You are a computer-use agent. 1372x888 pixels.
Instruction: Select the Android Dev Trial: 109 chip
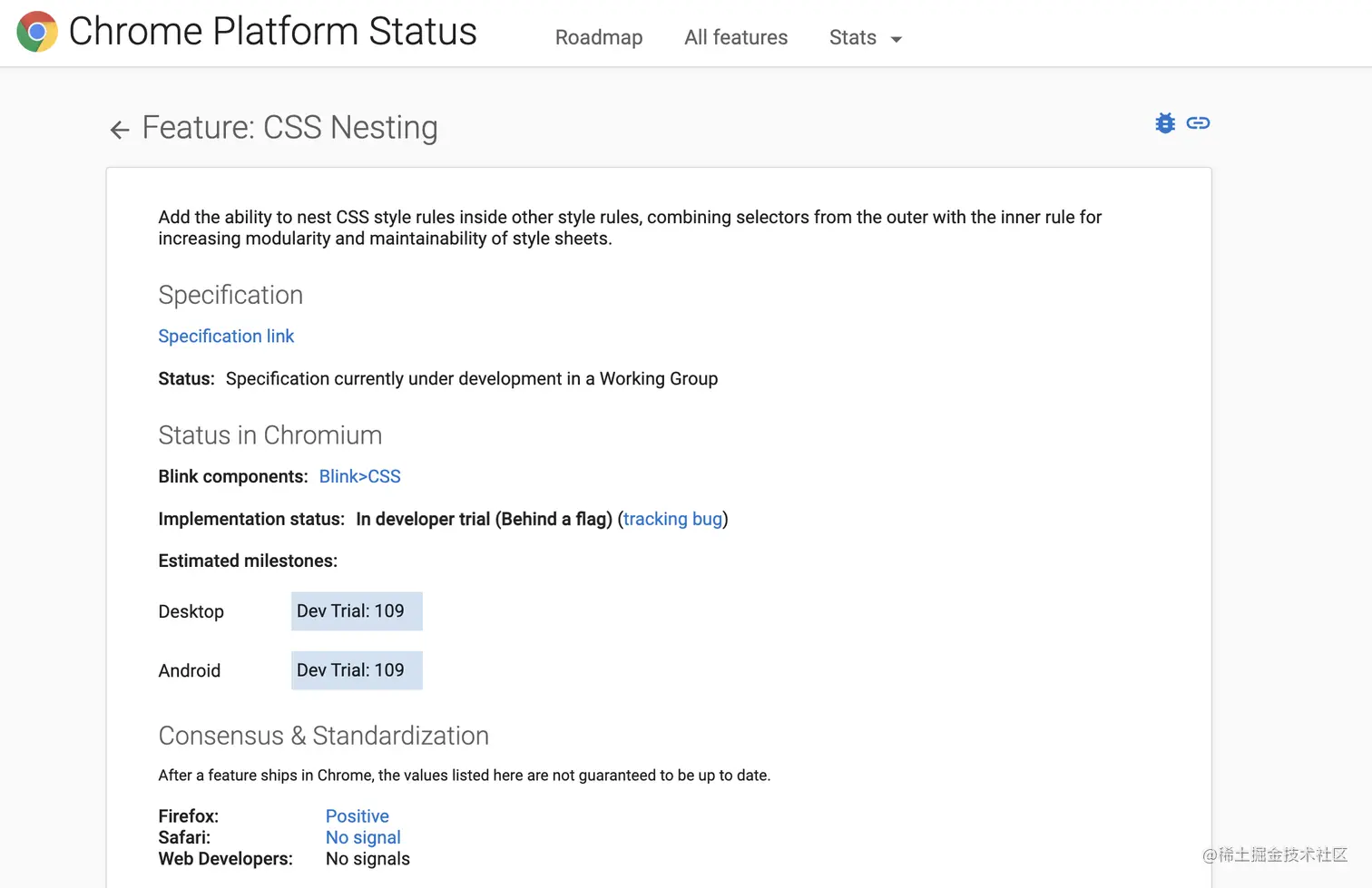pyautogui.click(x=357, y=670)
